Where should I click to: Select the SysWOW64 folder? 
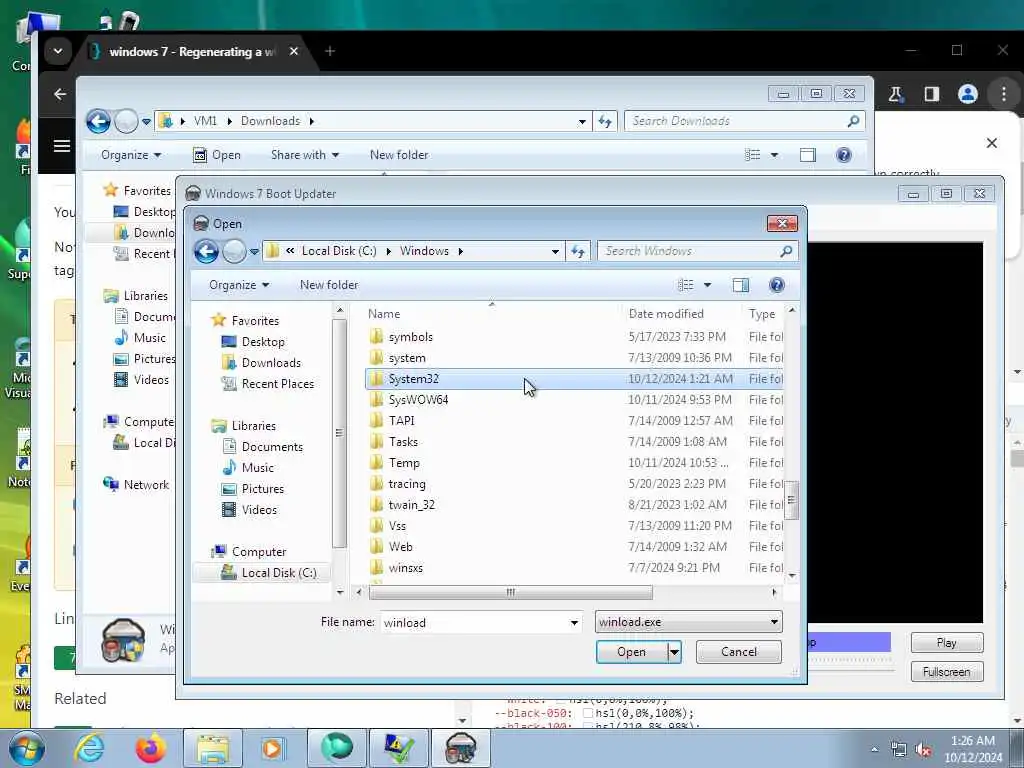574,400
